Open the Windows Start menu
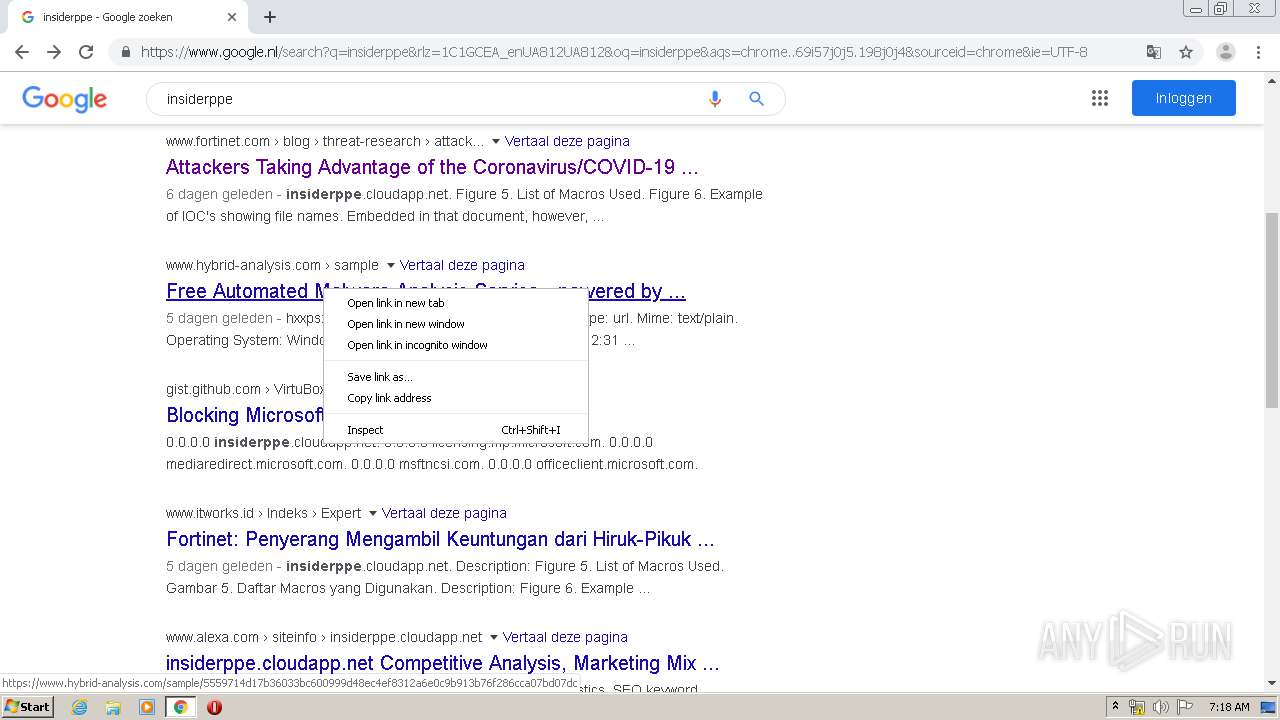The width and height of the screenshot is (1280, 720). 27,706
